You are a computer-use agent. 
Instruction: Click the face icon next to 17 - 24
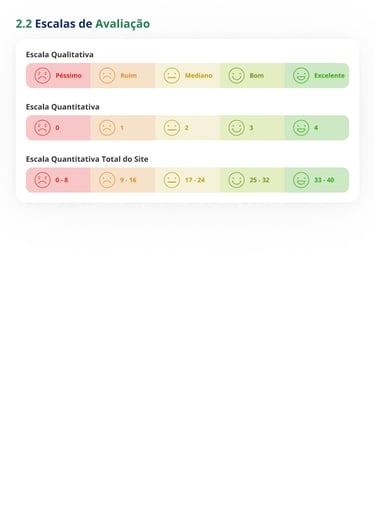[x=172, y=180]
